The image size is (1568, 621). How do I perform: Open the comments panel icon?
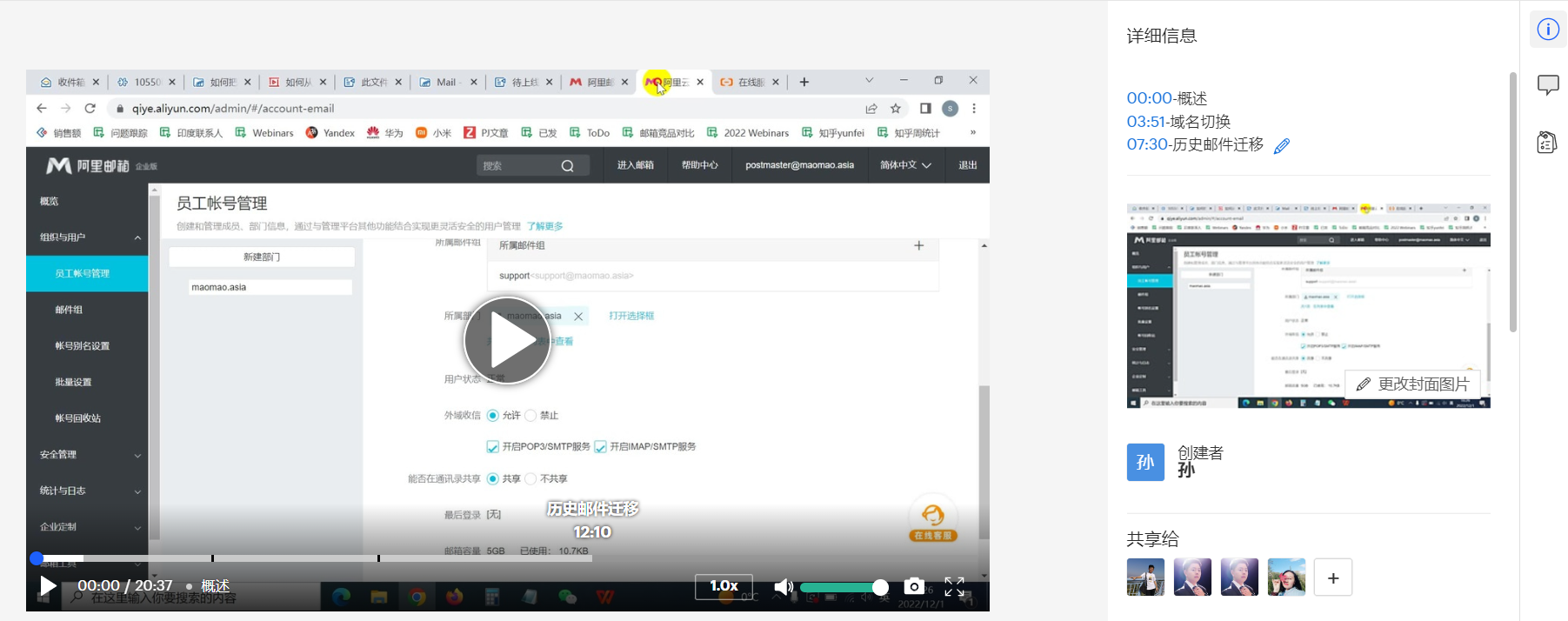[1548, 85]
